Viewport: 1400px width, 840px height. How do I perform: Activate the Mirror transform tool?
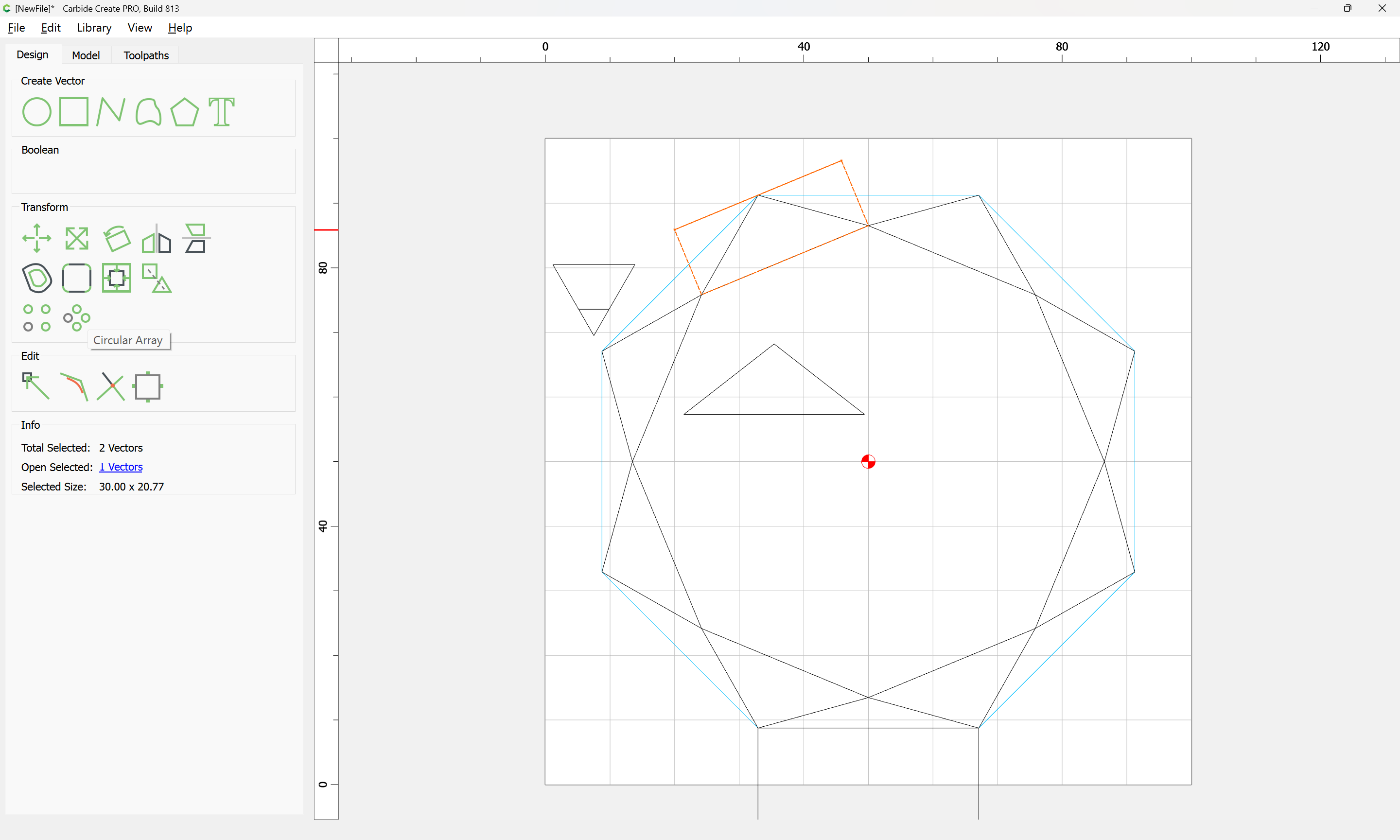(157, 238)
